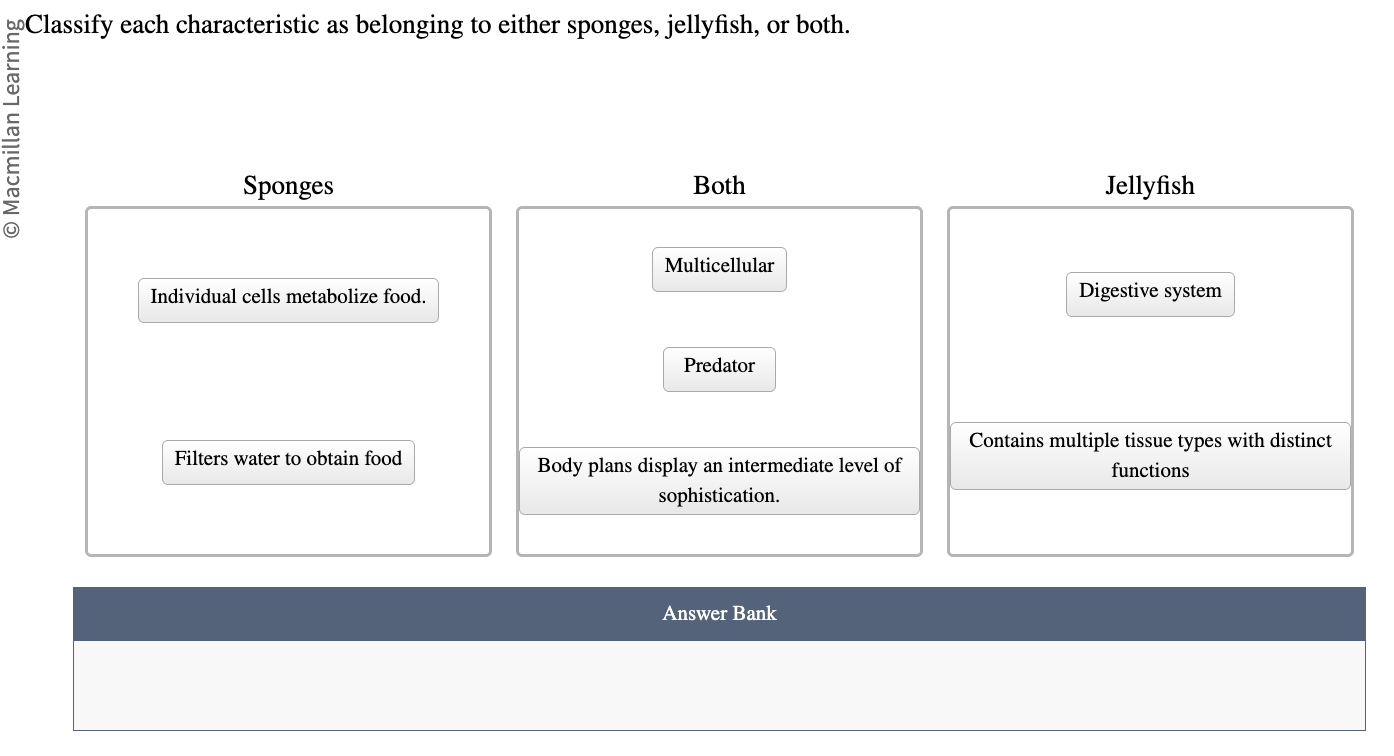Image resolution: width=1394 pixels, height=756 pixels.
Task: Click the empty Answer Bank area
Action: 719,685
